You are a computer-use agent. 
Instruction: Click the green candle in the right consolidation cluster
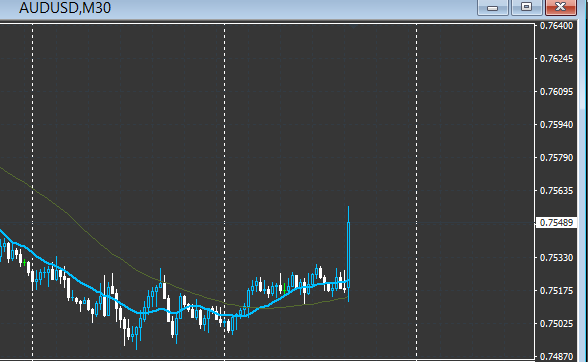click(285, 289)
